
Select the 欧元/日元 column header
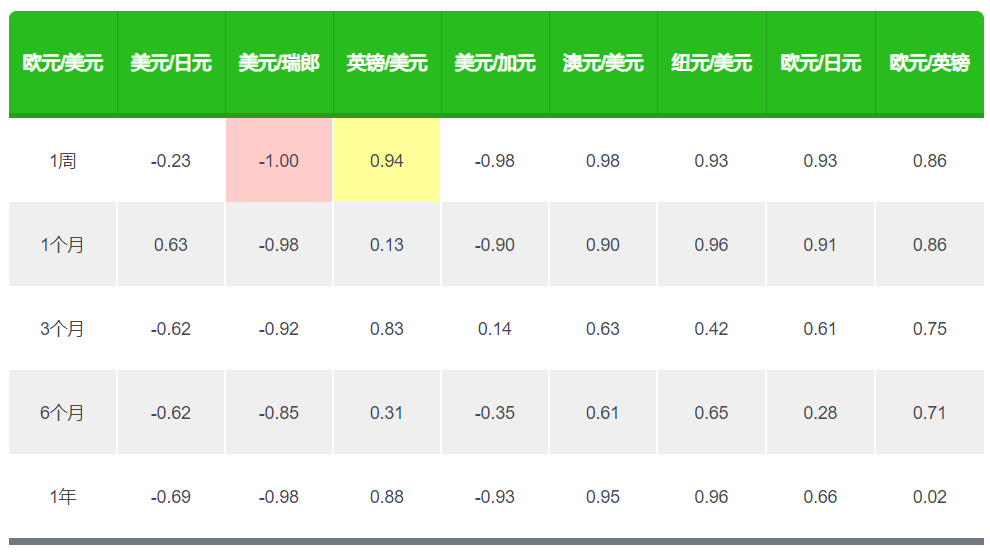tap(820, 63)
